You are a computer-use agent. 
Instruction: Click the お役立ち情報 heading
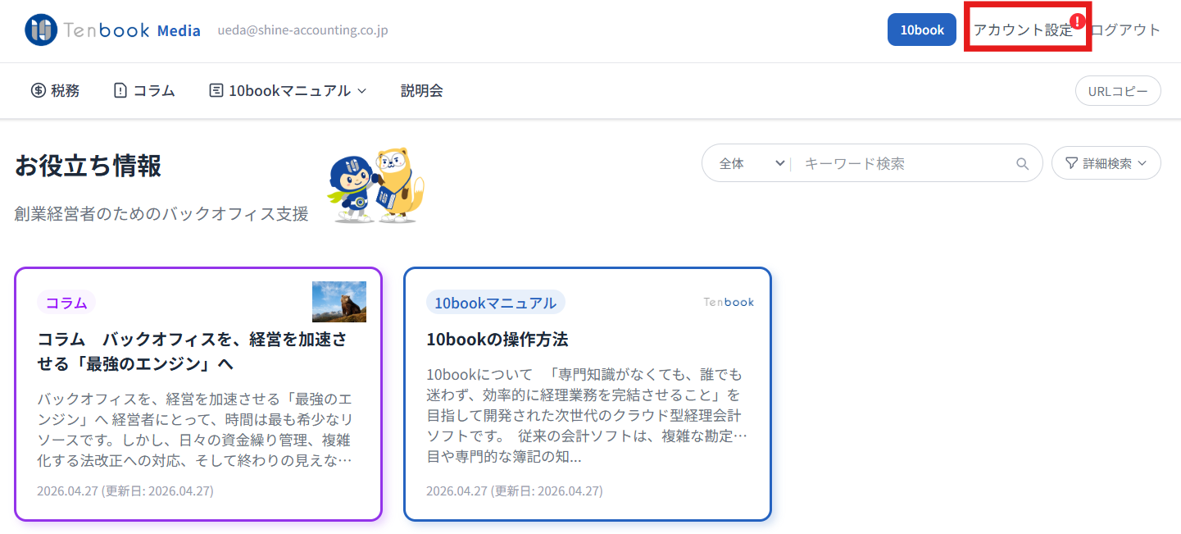point(88,166)
